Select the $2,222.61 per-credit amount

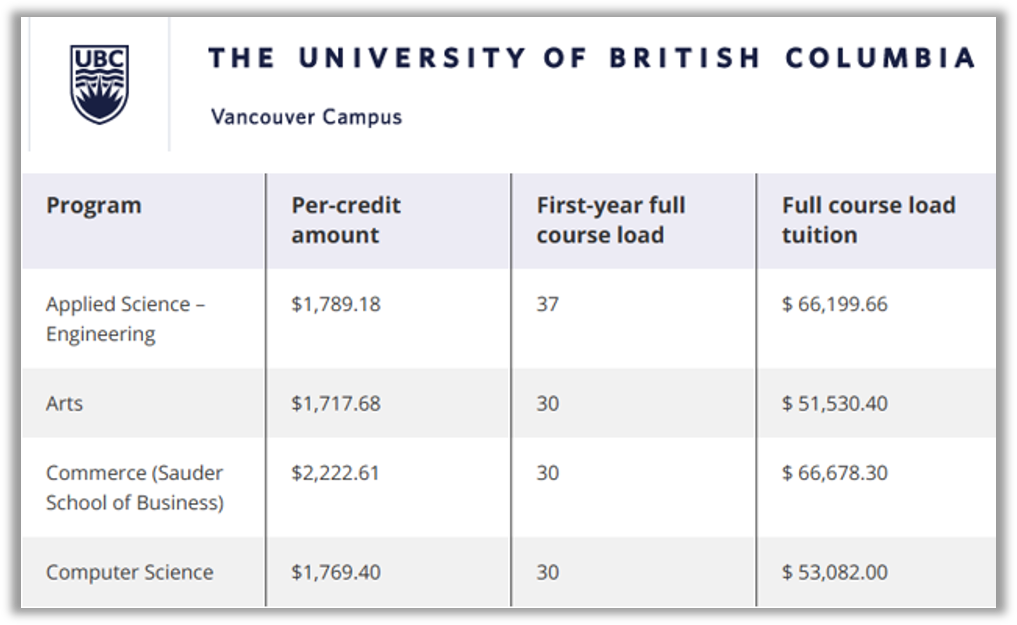coord(335,473)
